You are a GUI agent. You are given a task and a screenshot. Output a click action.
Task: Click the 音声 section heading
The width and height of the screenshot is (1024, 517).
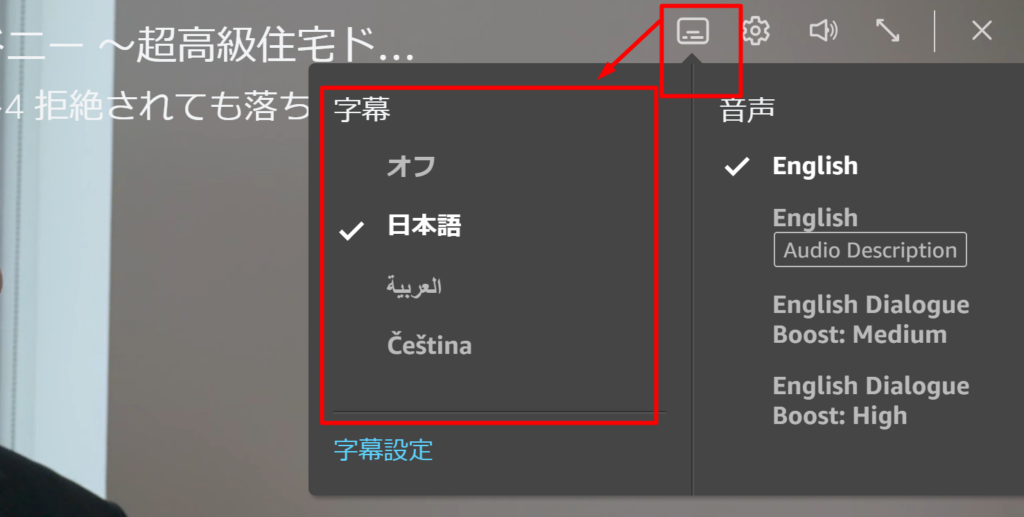[747, 109]
